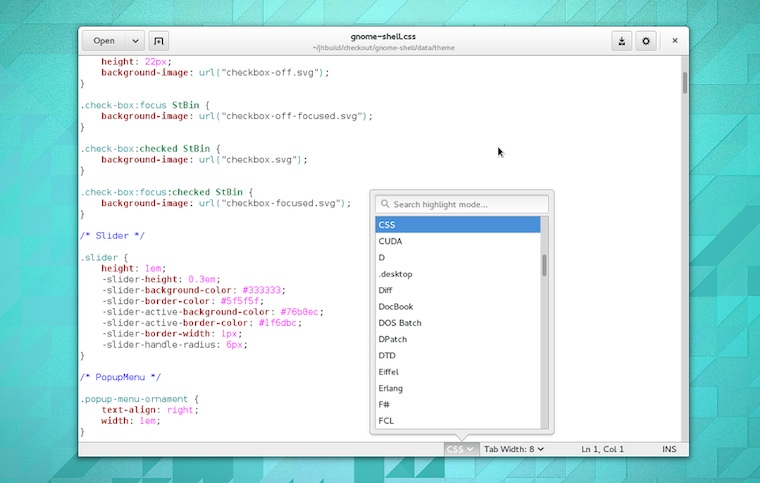
Task: Pick FCL highlight mode
Action: tap(458, 421)
